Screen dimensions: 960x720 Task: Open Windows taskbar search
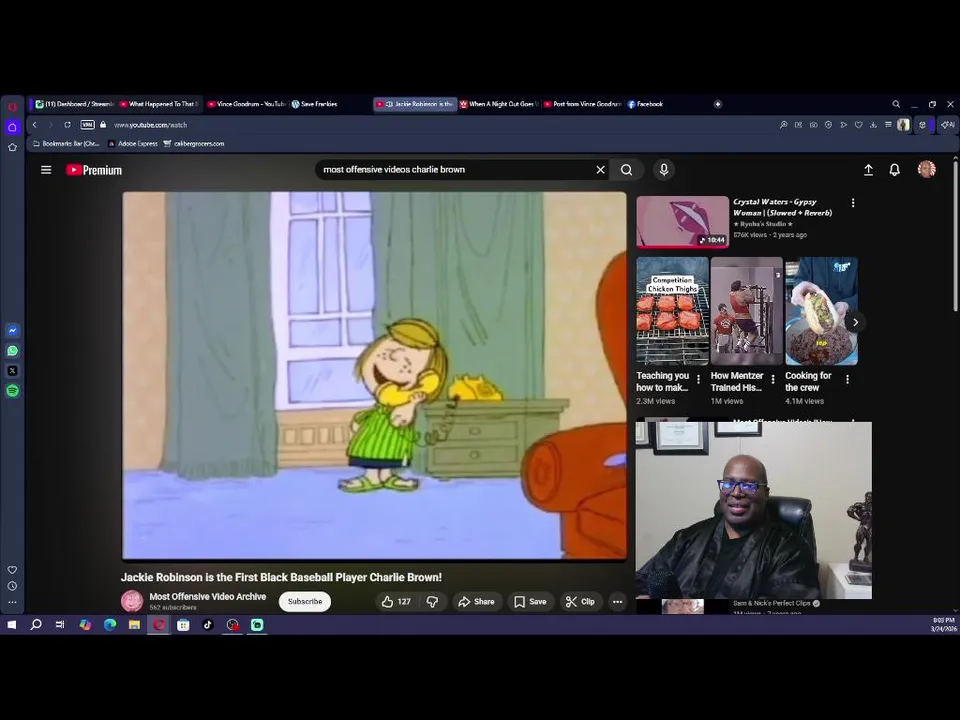click(36, 625)
